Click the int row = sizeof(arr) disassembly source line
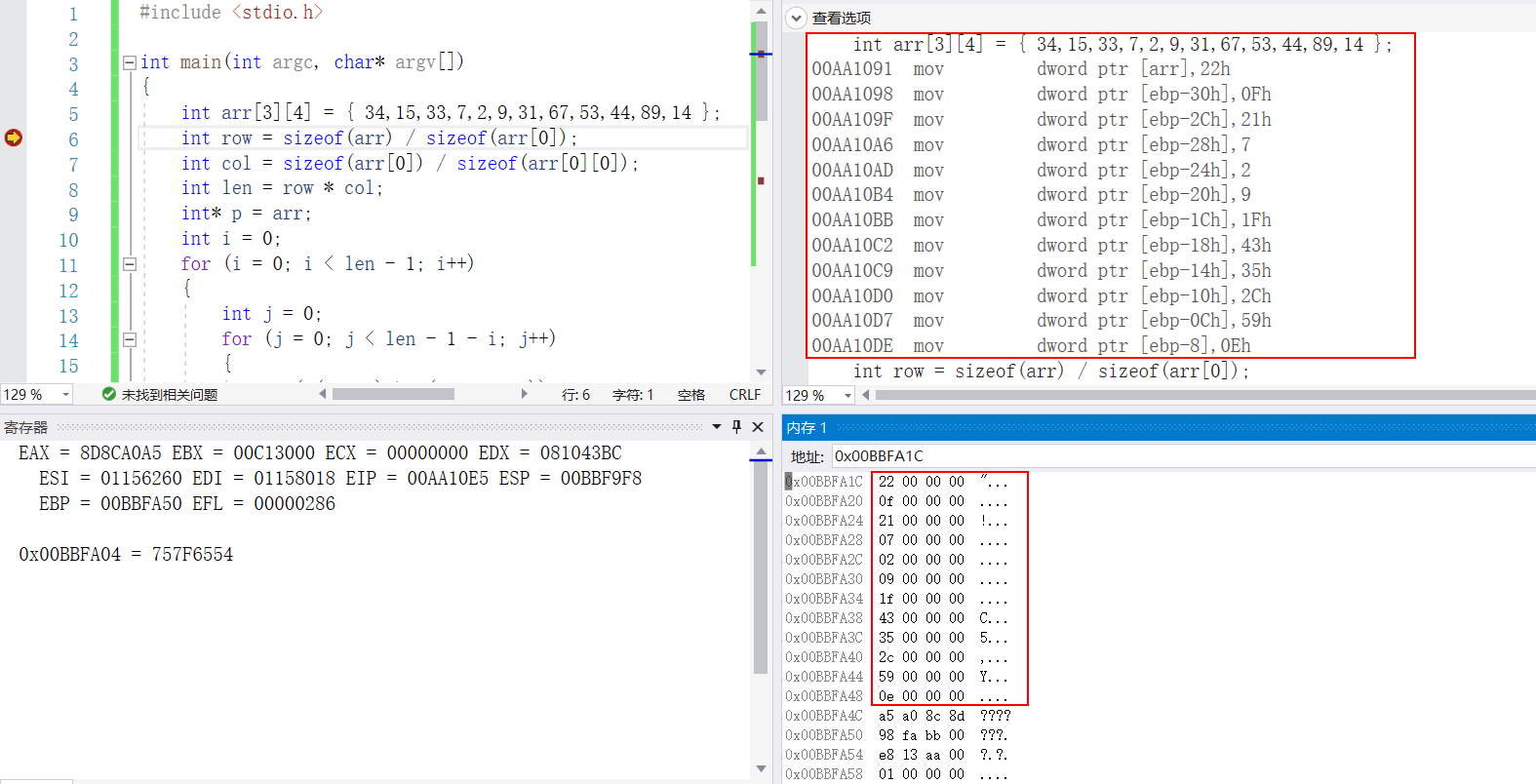 [x=1050, y=372]
